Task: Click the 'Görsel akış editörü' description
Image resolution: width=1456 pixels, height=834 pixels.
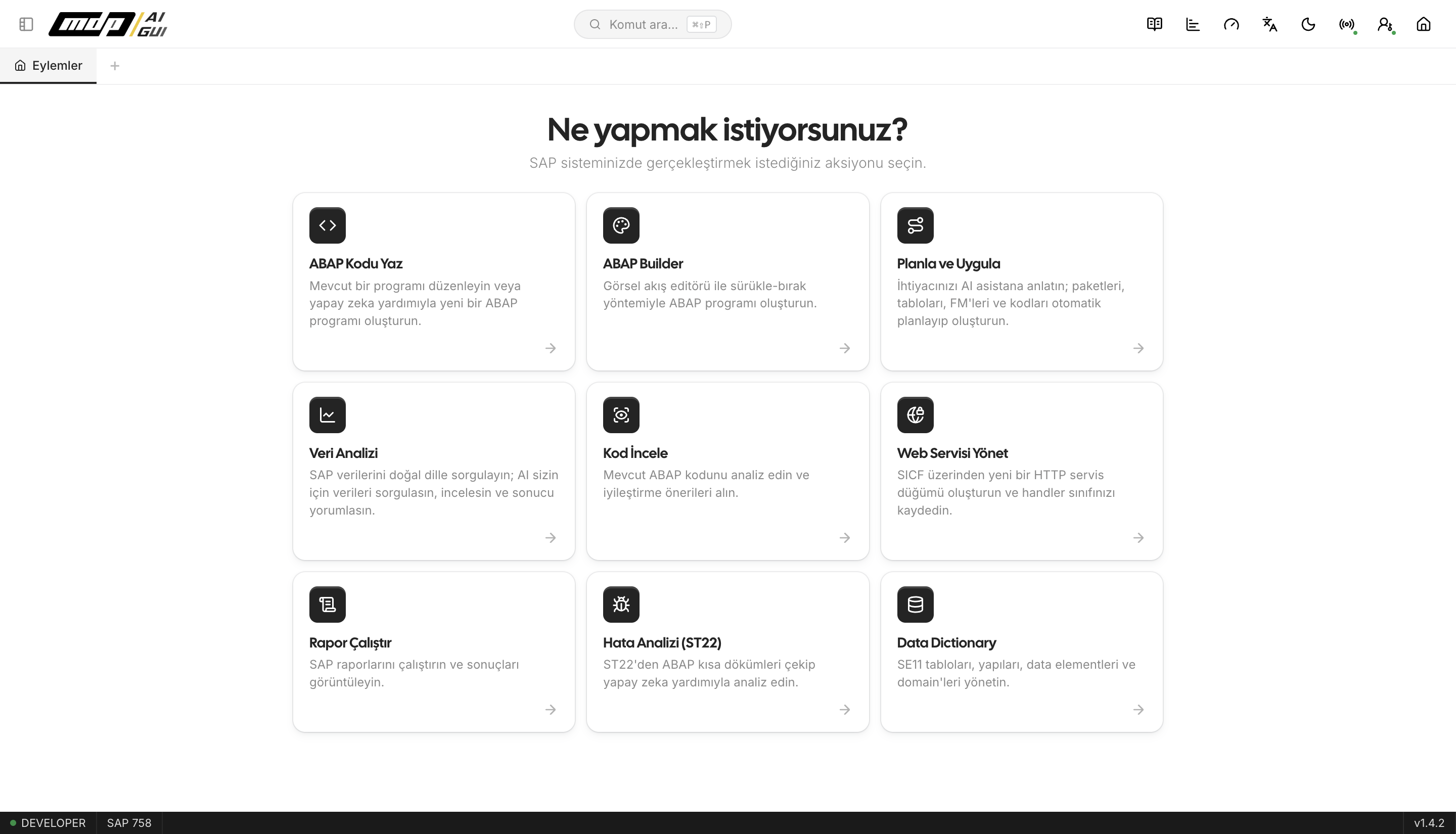Action: (710, 294)
